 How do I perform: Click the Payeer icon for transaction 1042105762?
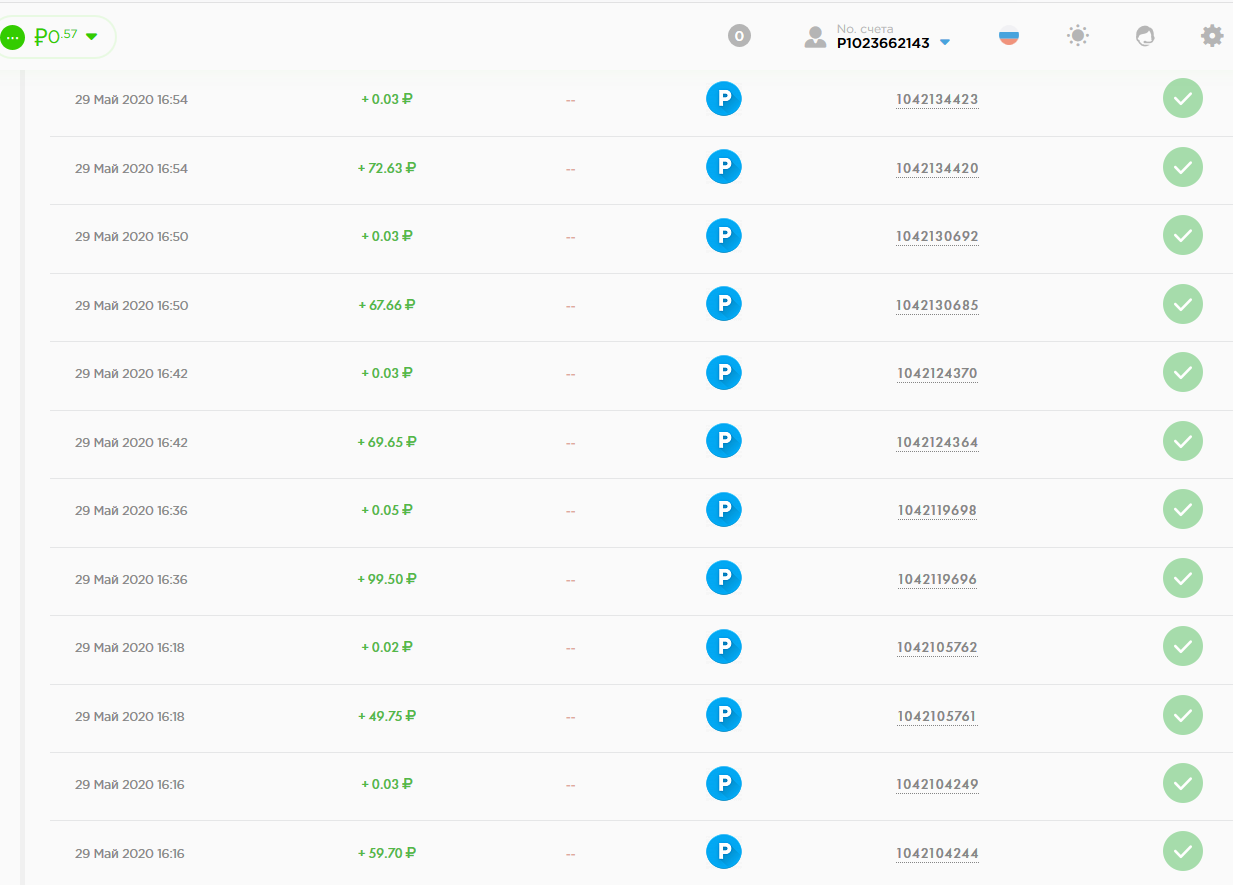[724, 647]
